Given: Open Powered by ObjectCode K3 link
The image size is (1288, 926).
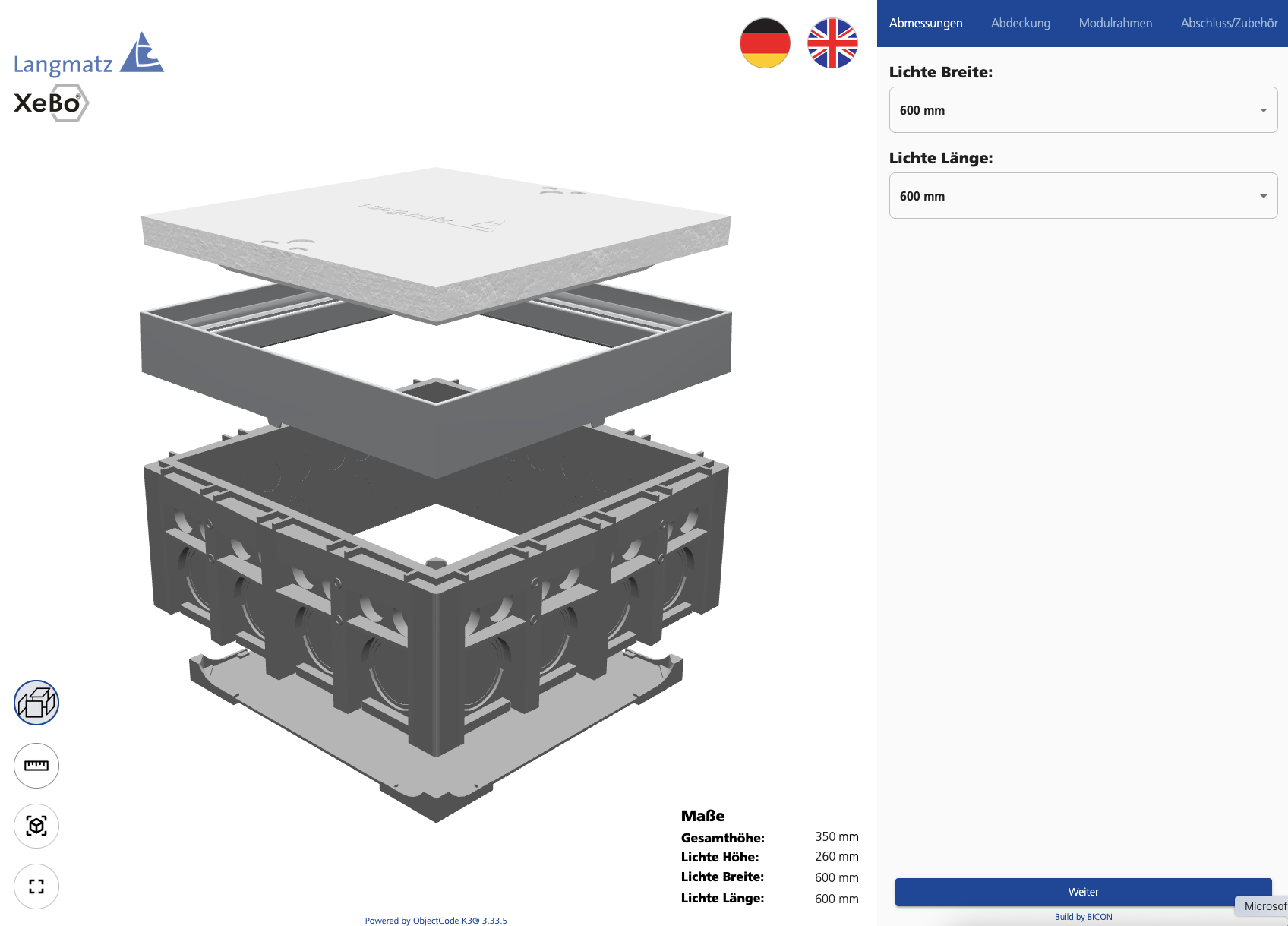Looking at the screenshot, I should [436, 921].
